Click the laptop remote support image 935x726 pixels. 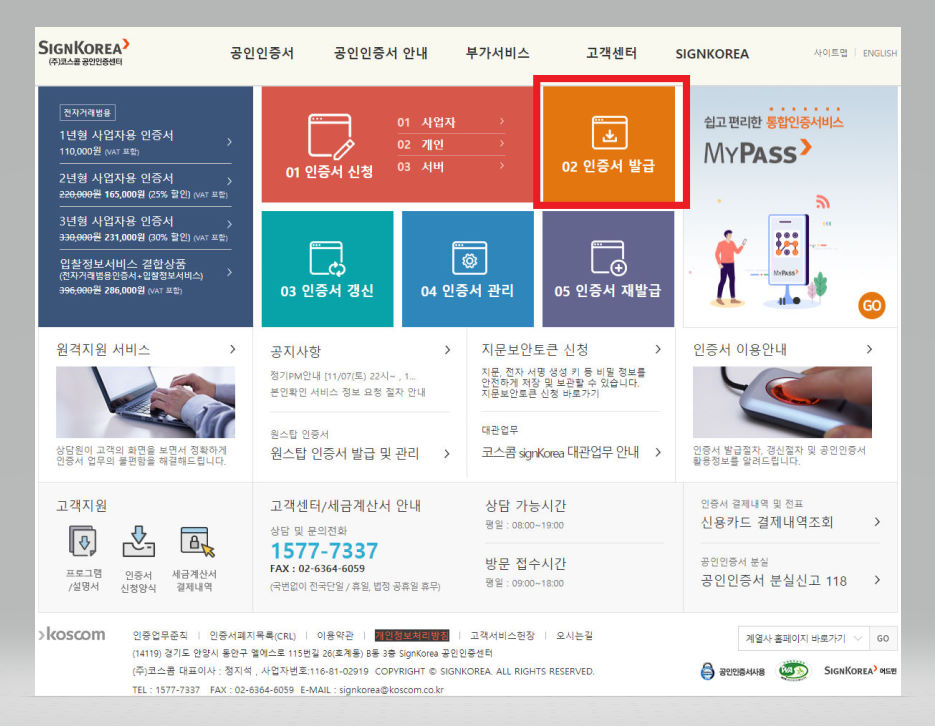(145, 402)
